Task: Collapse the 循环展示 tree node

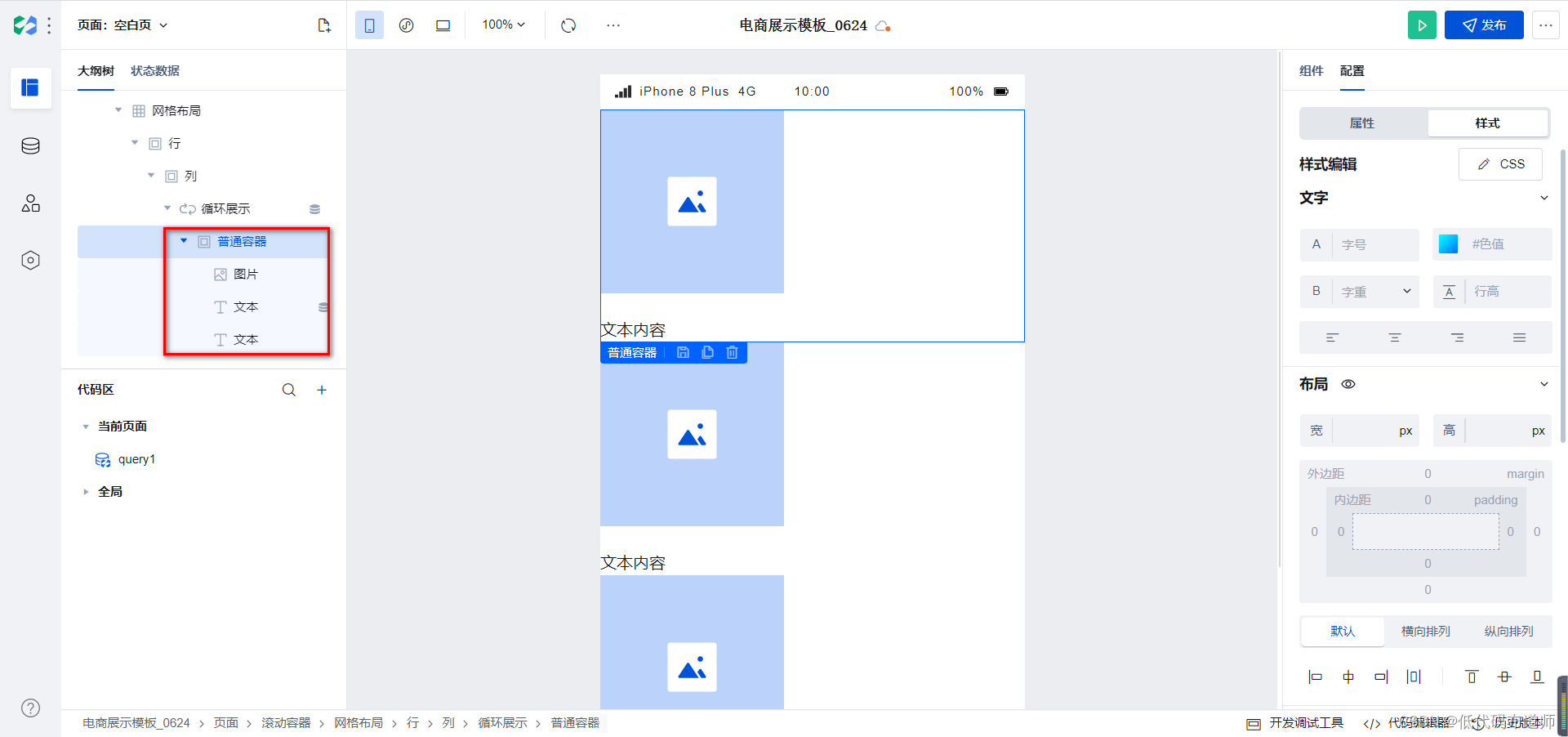Action: [167, 208]
